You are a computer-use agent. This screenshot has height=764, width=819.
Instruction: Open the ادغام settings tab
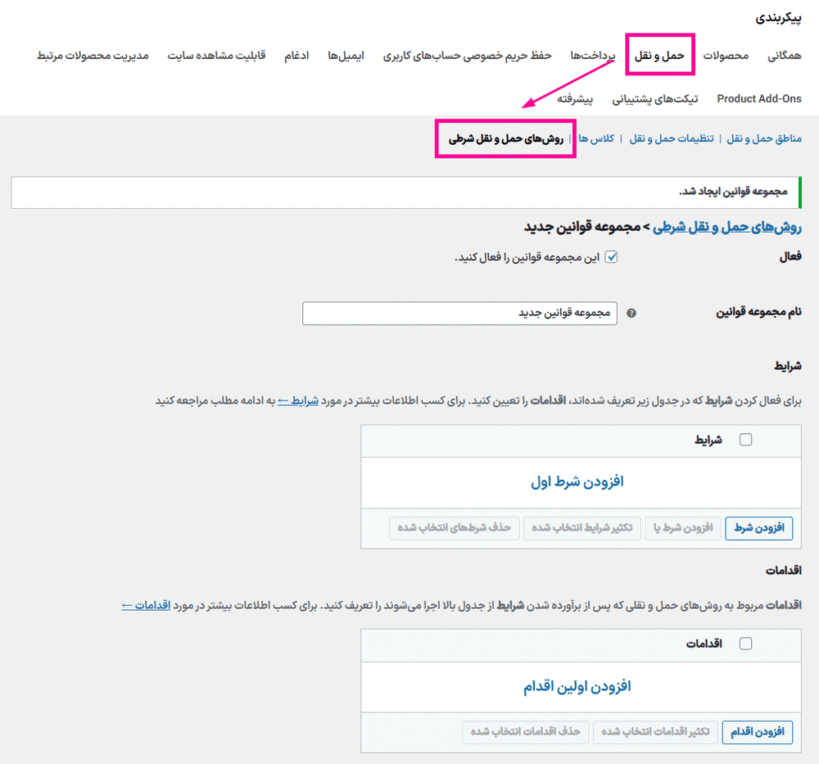pos(297,55)
